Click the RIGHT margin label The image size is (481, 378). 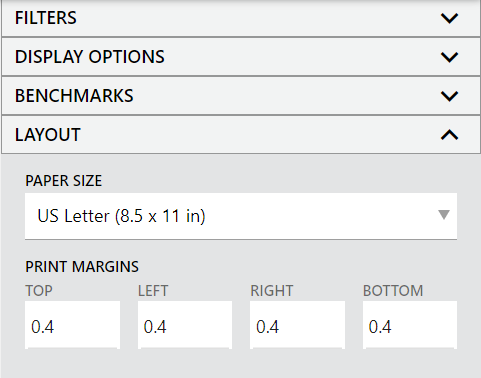[x=272, y=291]
